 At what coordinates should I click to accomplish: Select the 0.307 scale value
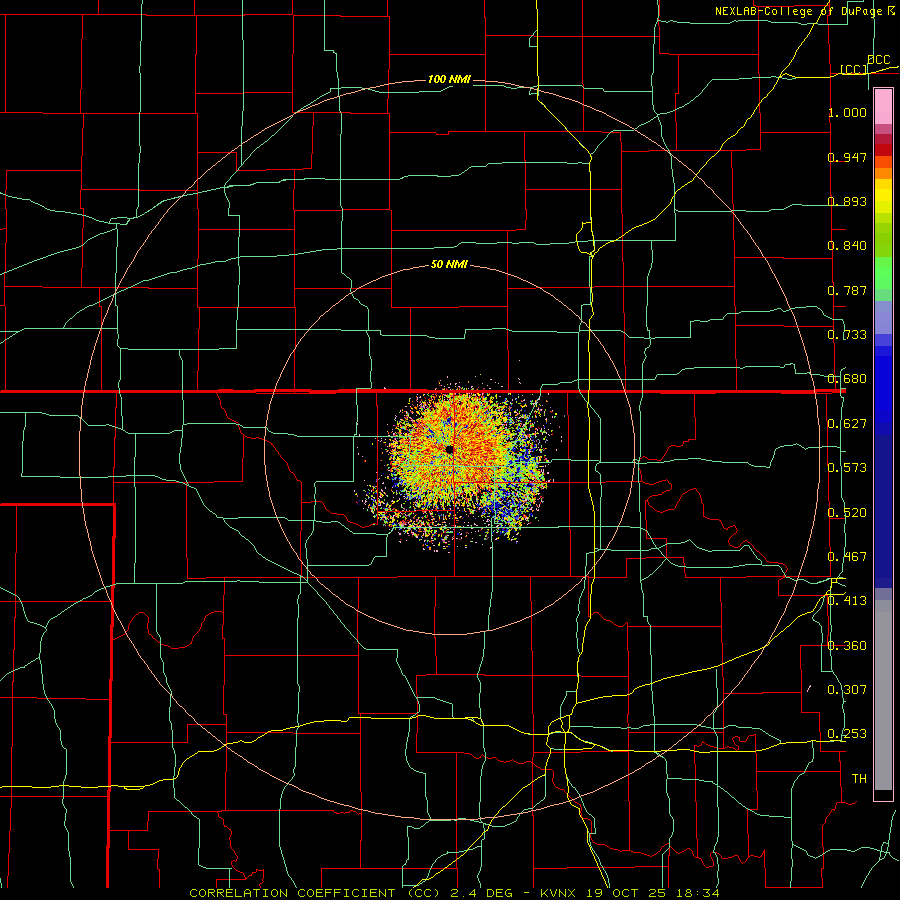click(x=847, y=690)
